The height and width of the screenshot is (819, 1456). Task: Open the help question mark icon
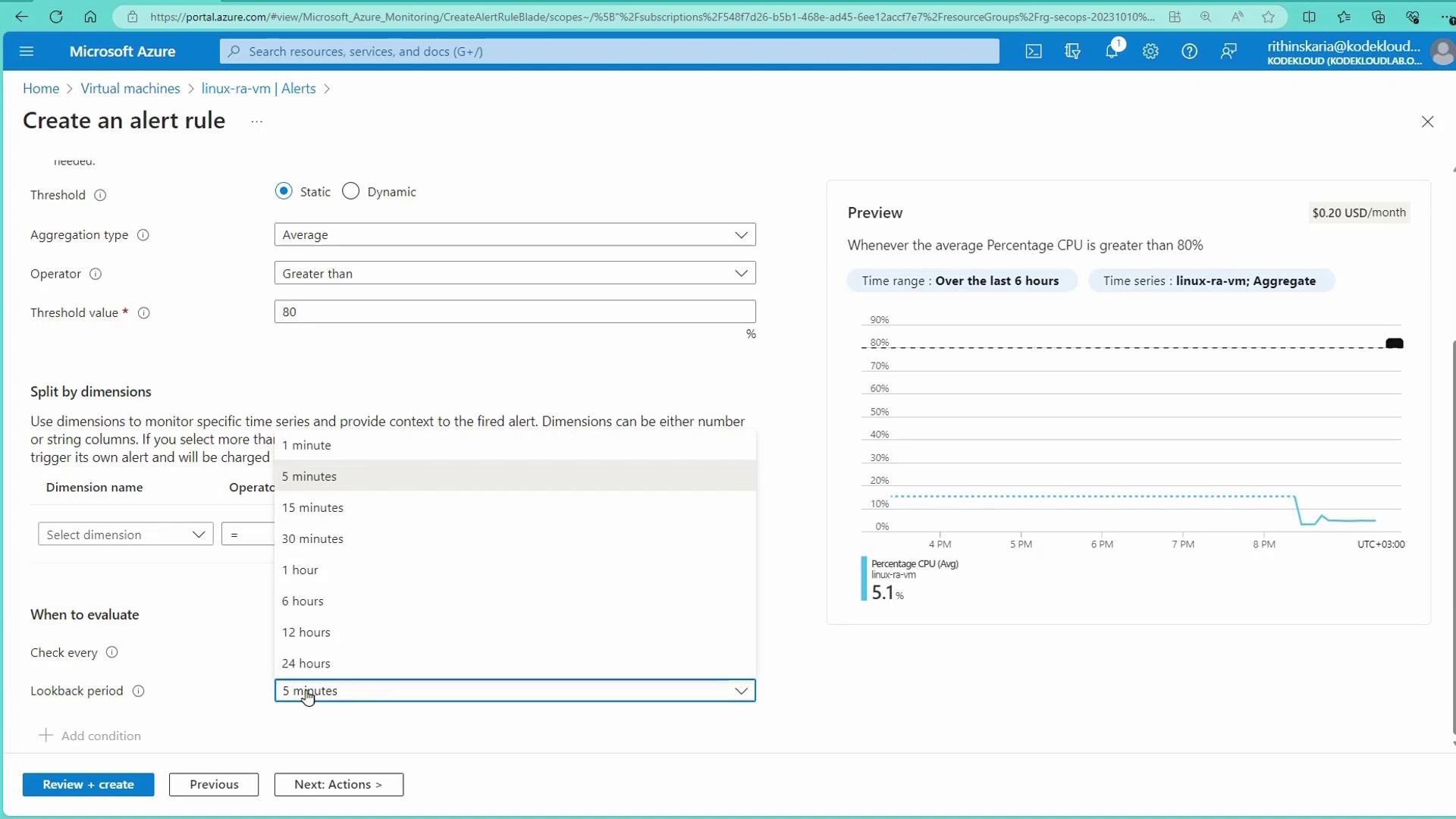click(1189, 52)
